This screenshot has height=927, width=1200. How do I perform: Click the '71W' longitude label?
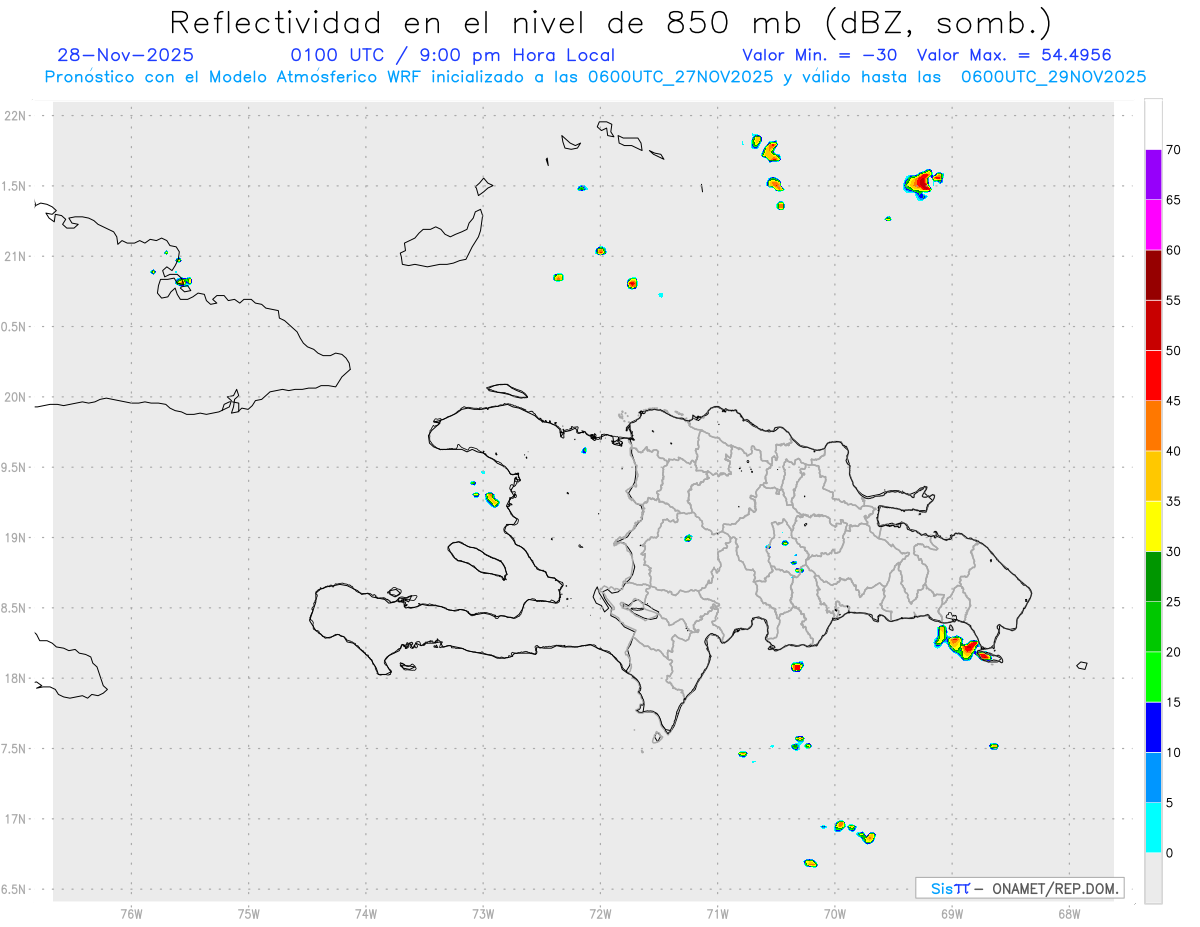click(x=717, y=913)
